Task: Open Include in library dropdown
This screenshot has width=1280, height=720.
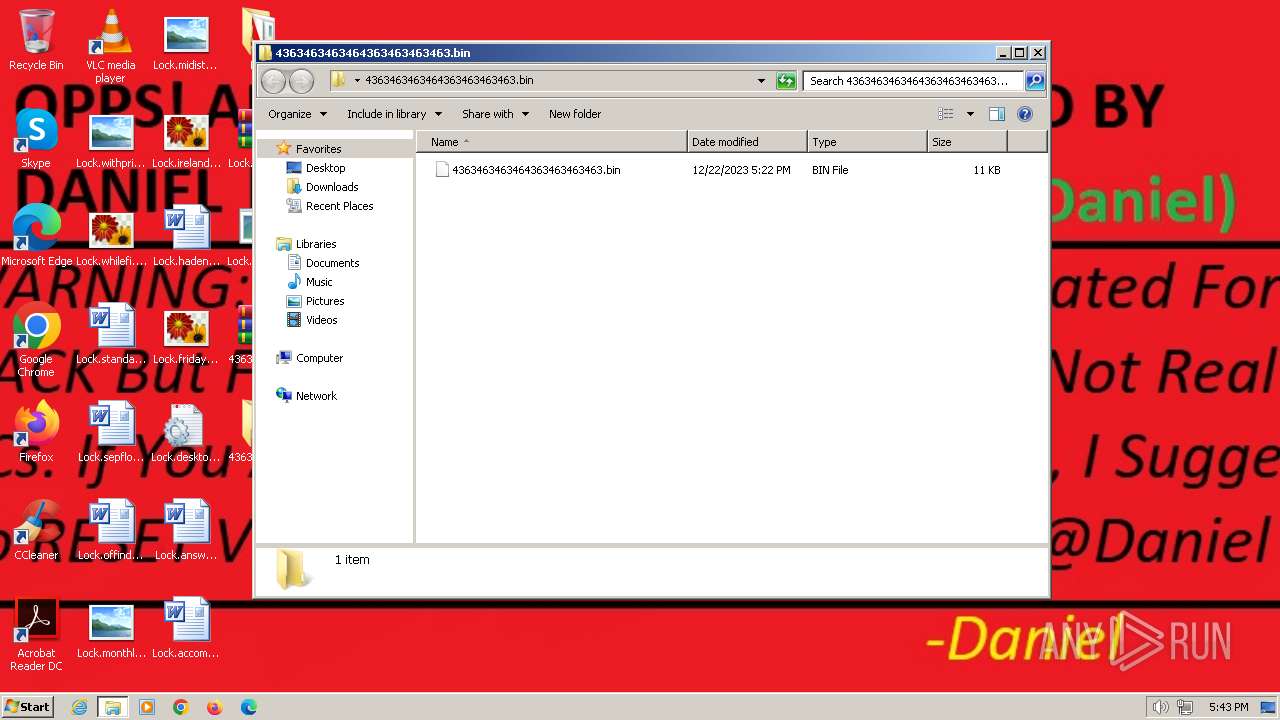Action: [394, 114]
